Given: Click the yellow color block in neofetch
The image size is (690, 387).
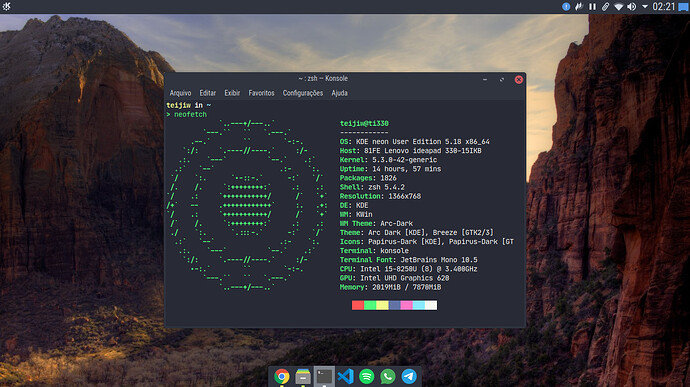Looking at the screenshot, I should click(382, 305).
